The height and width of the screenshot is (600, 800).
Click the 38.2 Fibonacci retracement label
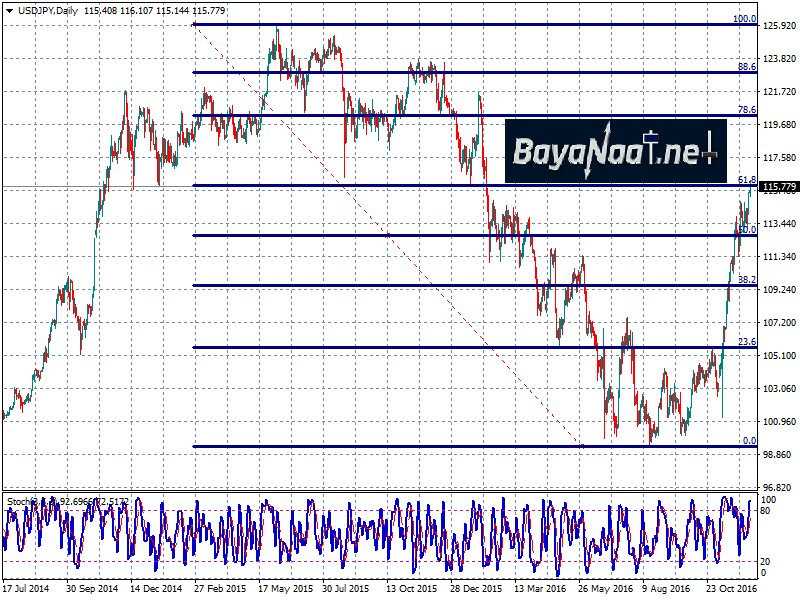point(745,280)
